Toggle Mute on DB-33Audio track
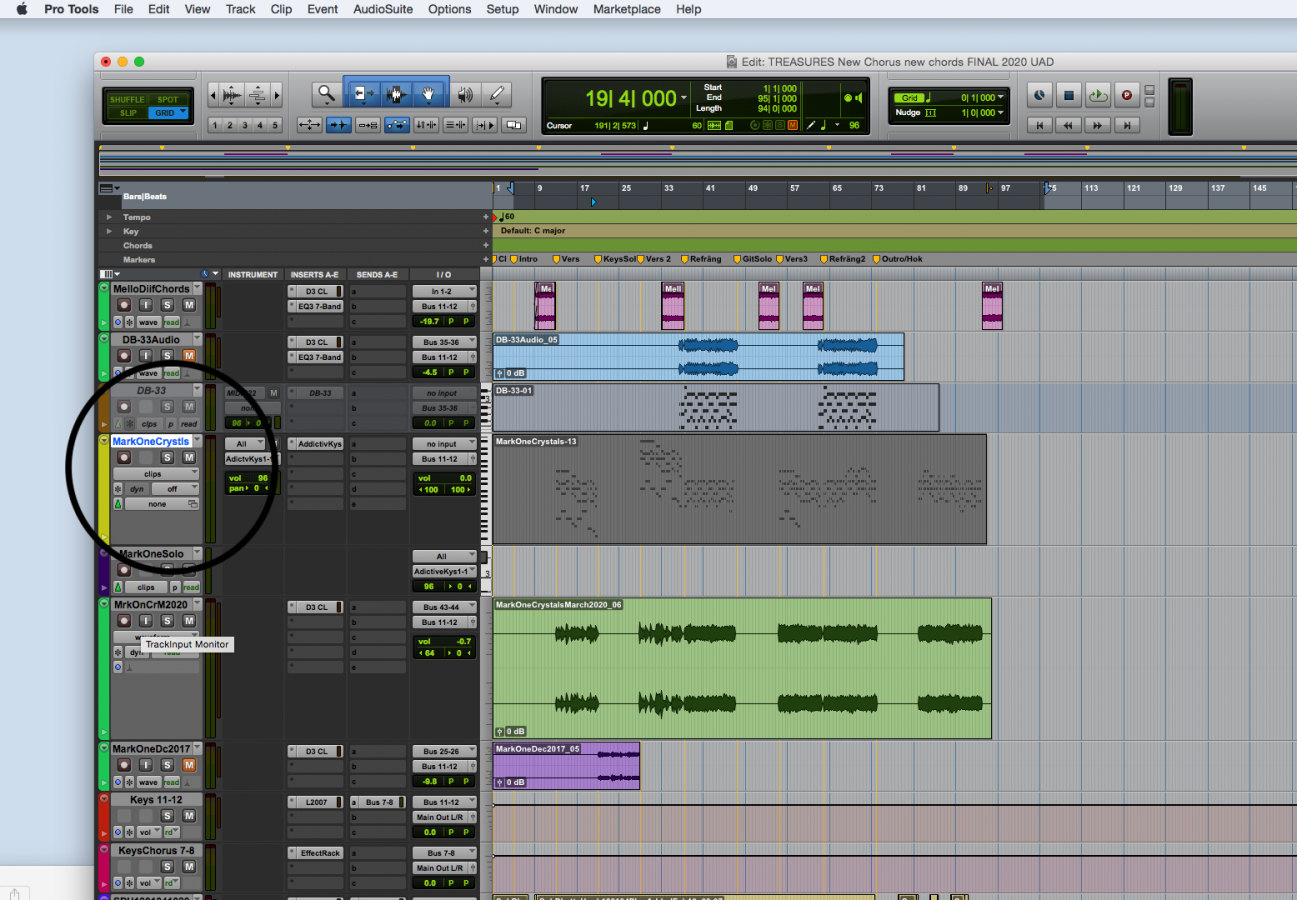The image size is (1297, 900). (x=188, y=356)
